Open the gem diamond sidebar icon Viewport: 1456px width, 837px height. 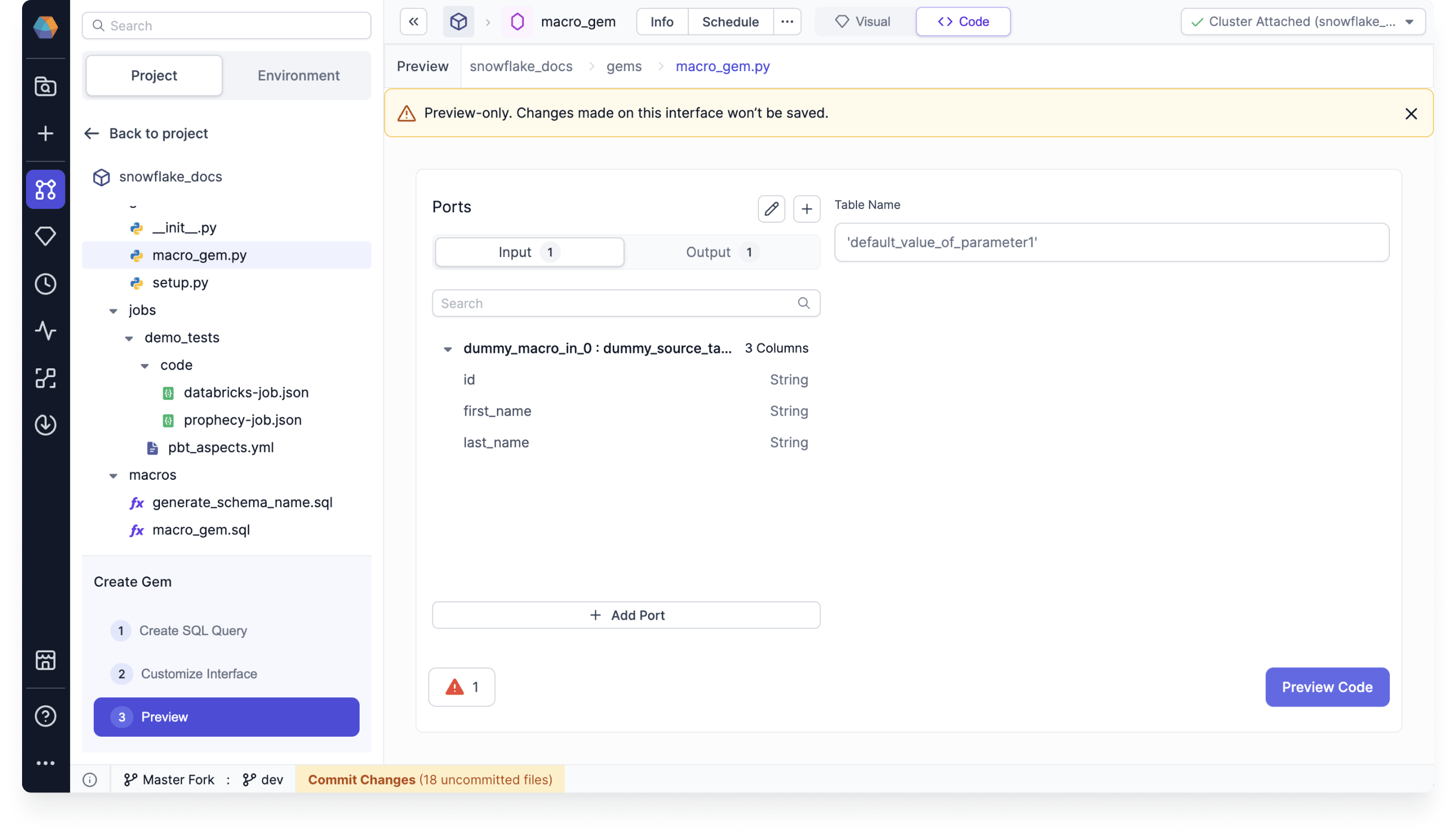pyautogui.click(x=45, y=235)
